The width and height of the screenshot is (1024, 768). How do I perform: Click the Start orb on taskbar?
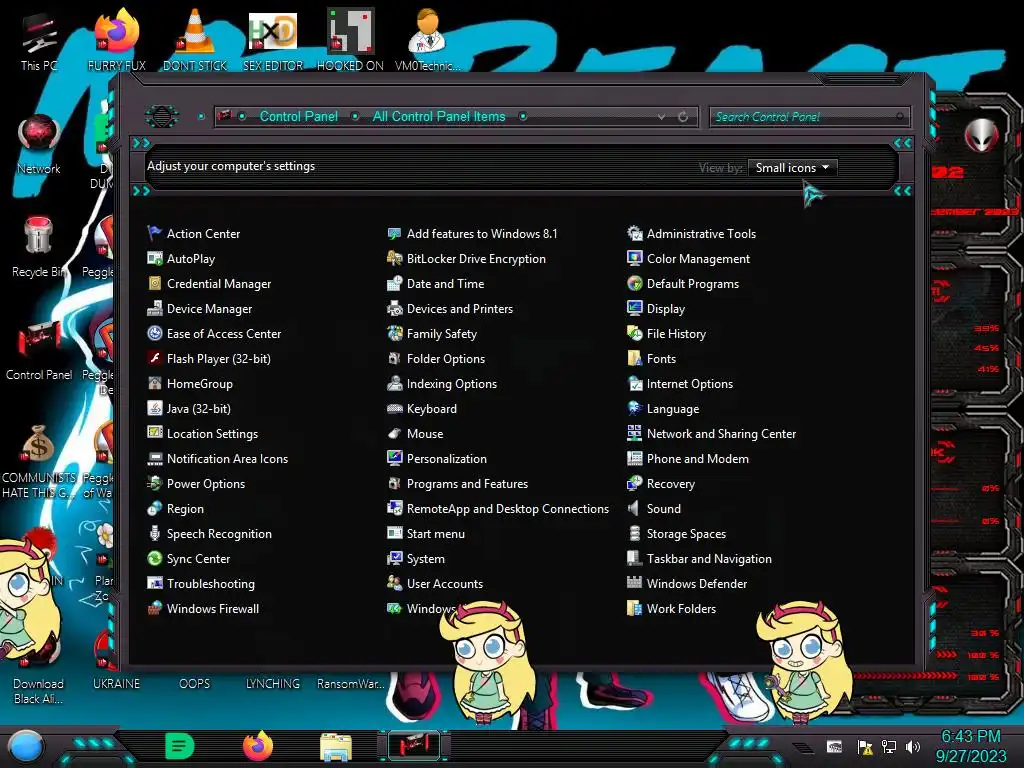click(25, 747)
